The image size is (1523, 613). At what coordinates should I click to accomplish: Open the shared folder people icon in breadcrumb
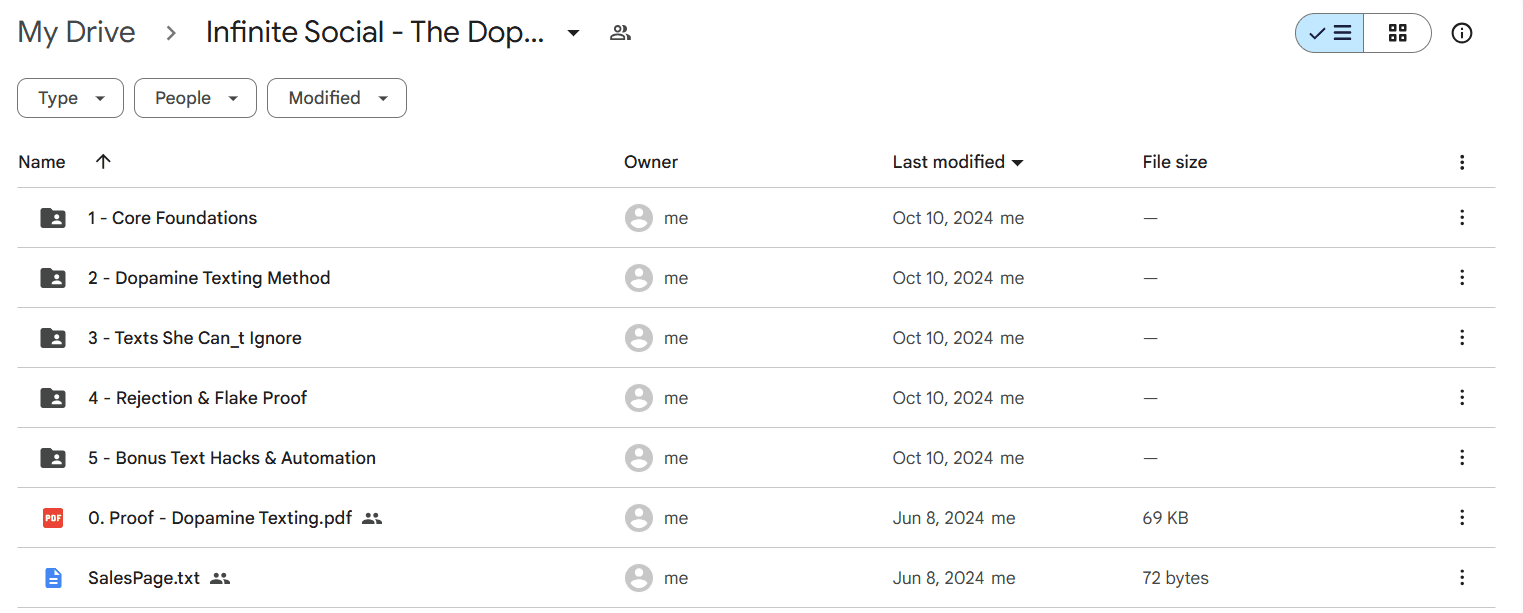click(x=620, y=33)
